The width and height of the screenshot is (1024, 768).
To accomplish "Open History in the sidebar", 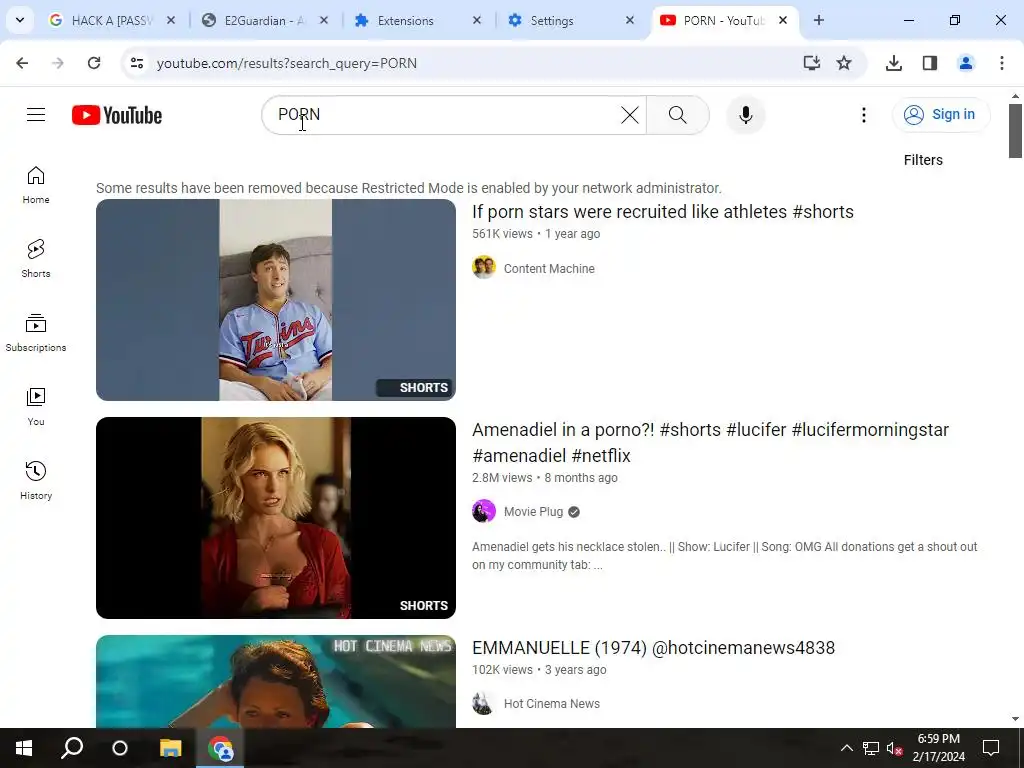I will coord(36,481).
